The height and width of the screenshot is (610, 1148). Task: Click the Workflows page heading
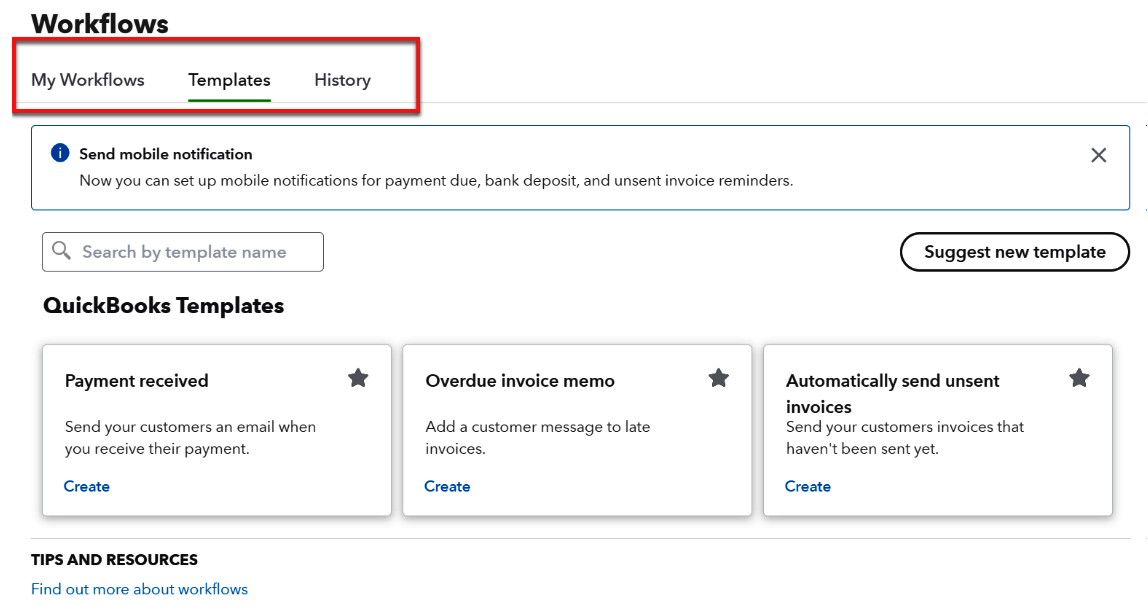tap(100, 23)
